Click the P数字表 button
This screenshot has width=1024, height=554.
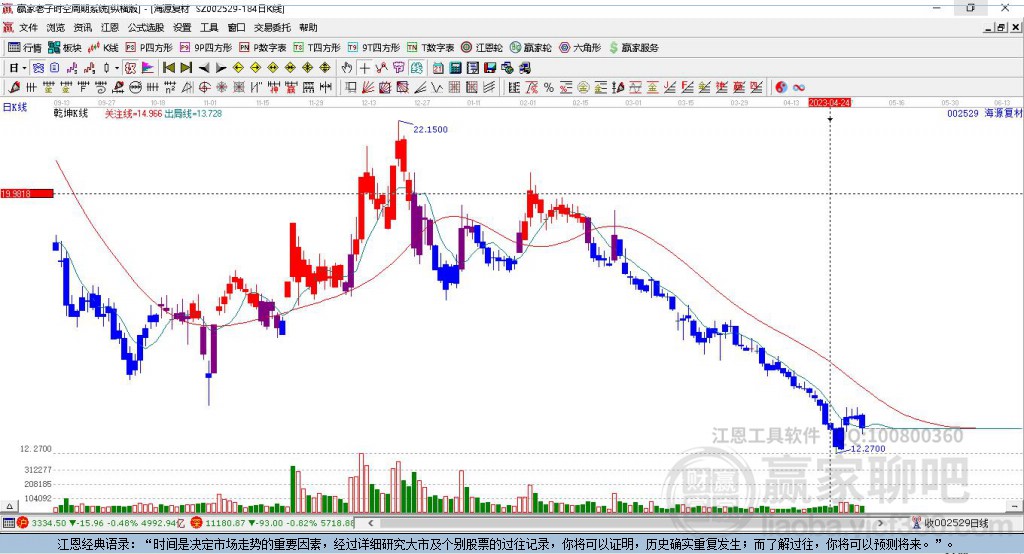coord(263,48)
